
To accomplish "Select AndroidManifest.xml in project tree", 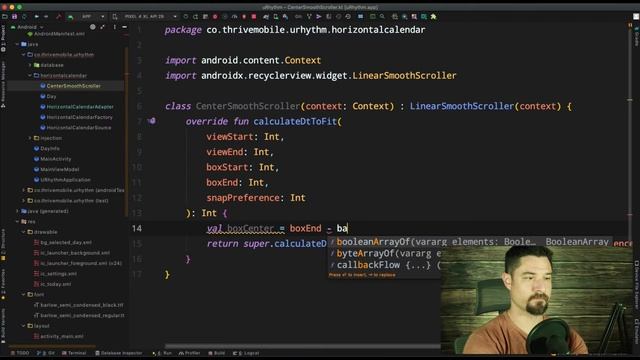I will (56, 34).
